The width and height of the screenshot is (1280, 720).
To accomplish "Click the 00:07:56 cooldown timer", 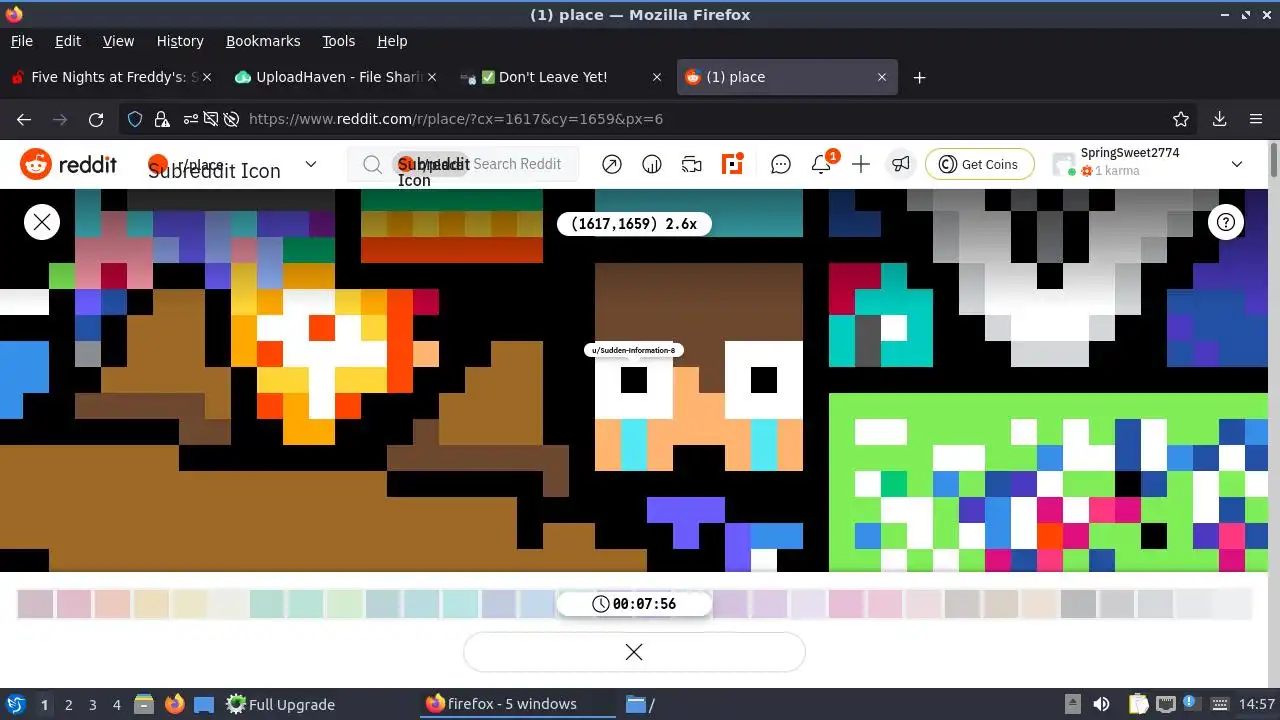I will tap(634, 604).
